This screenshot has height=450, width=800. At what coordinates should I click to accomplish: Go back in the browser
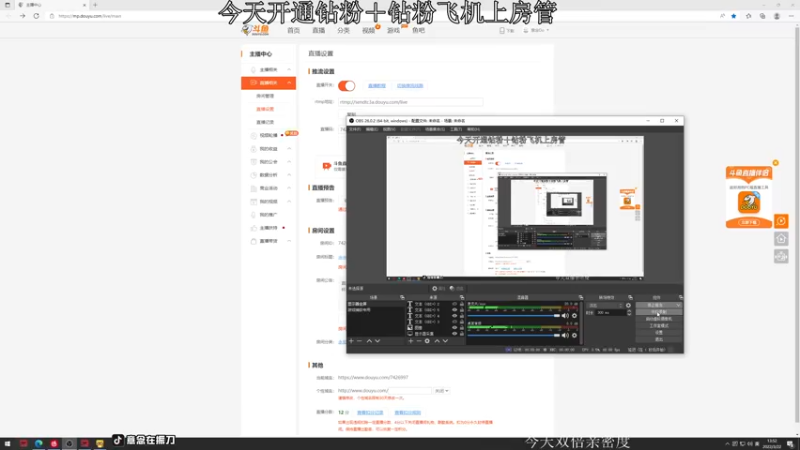(x=9, y=16)
